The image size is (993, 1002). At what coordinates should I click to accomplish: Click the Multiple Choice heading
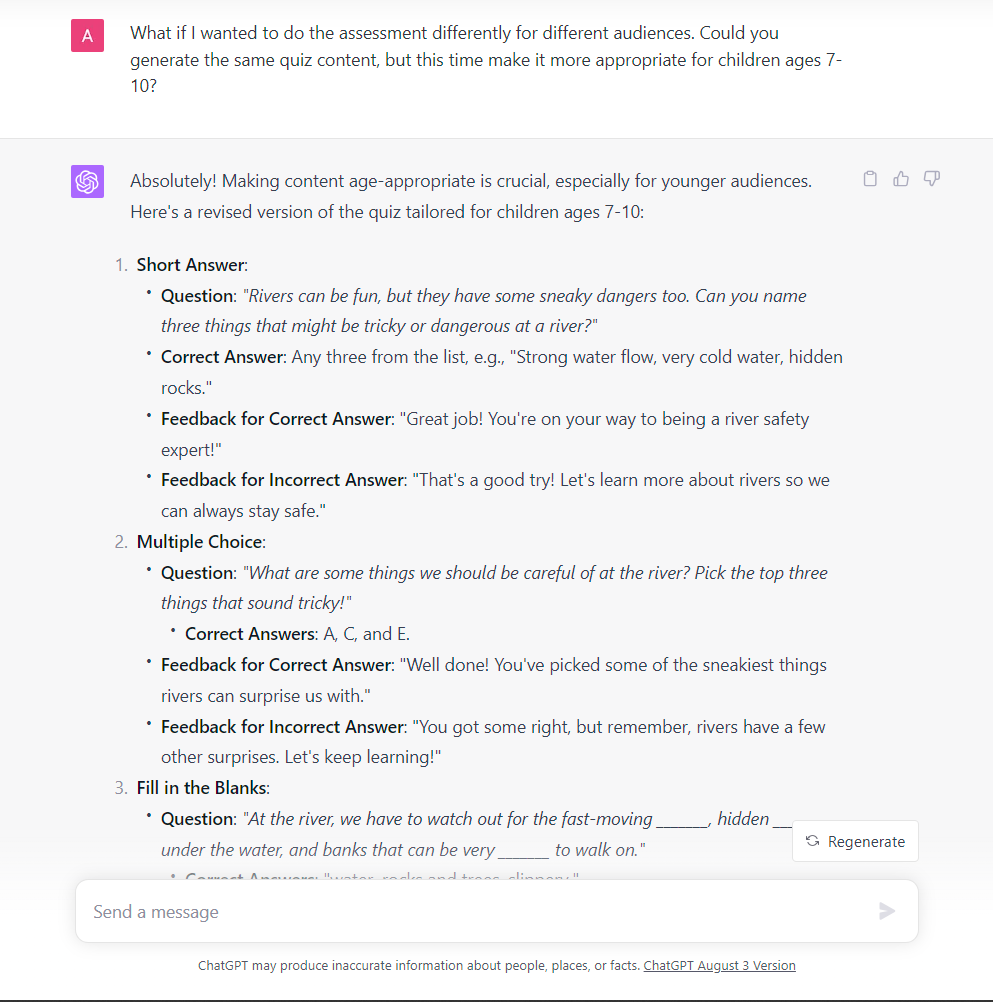point(200,542)
